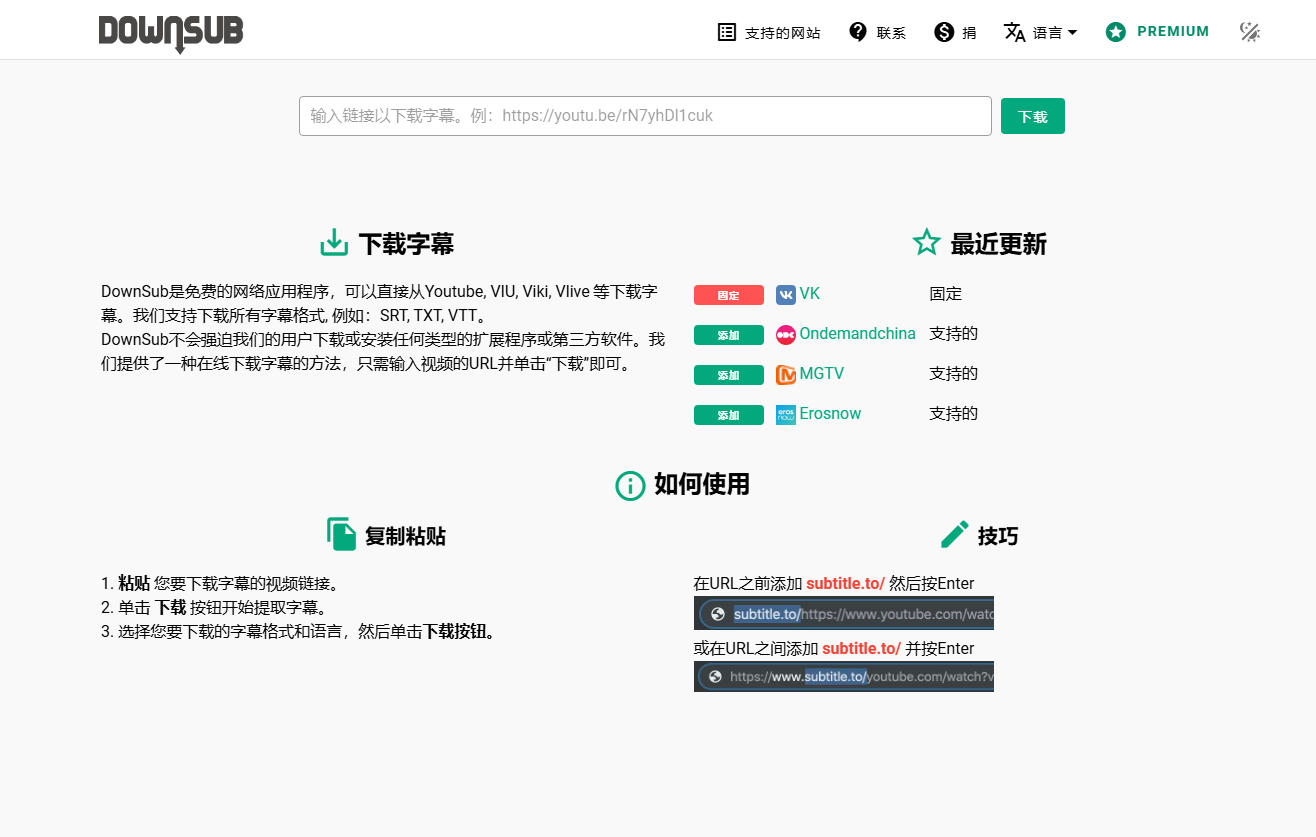Focus the subtitle link input field
This screenshot has height=837, width=1316.
click(x=645, y=116)
